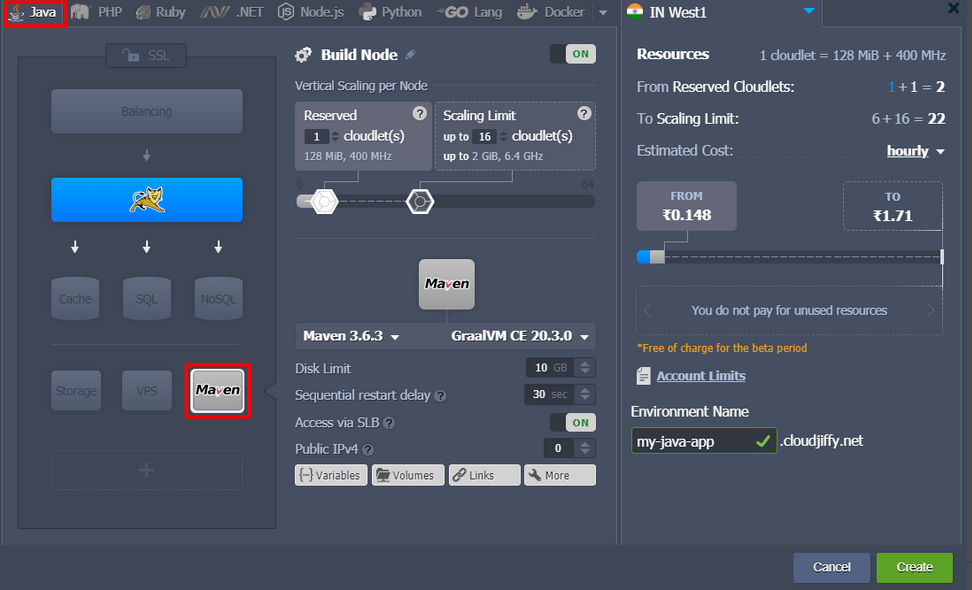
Task: Edit the Public IPv4 count field
Action: point(559,448)
